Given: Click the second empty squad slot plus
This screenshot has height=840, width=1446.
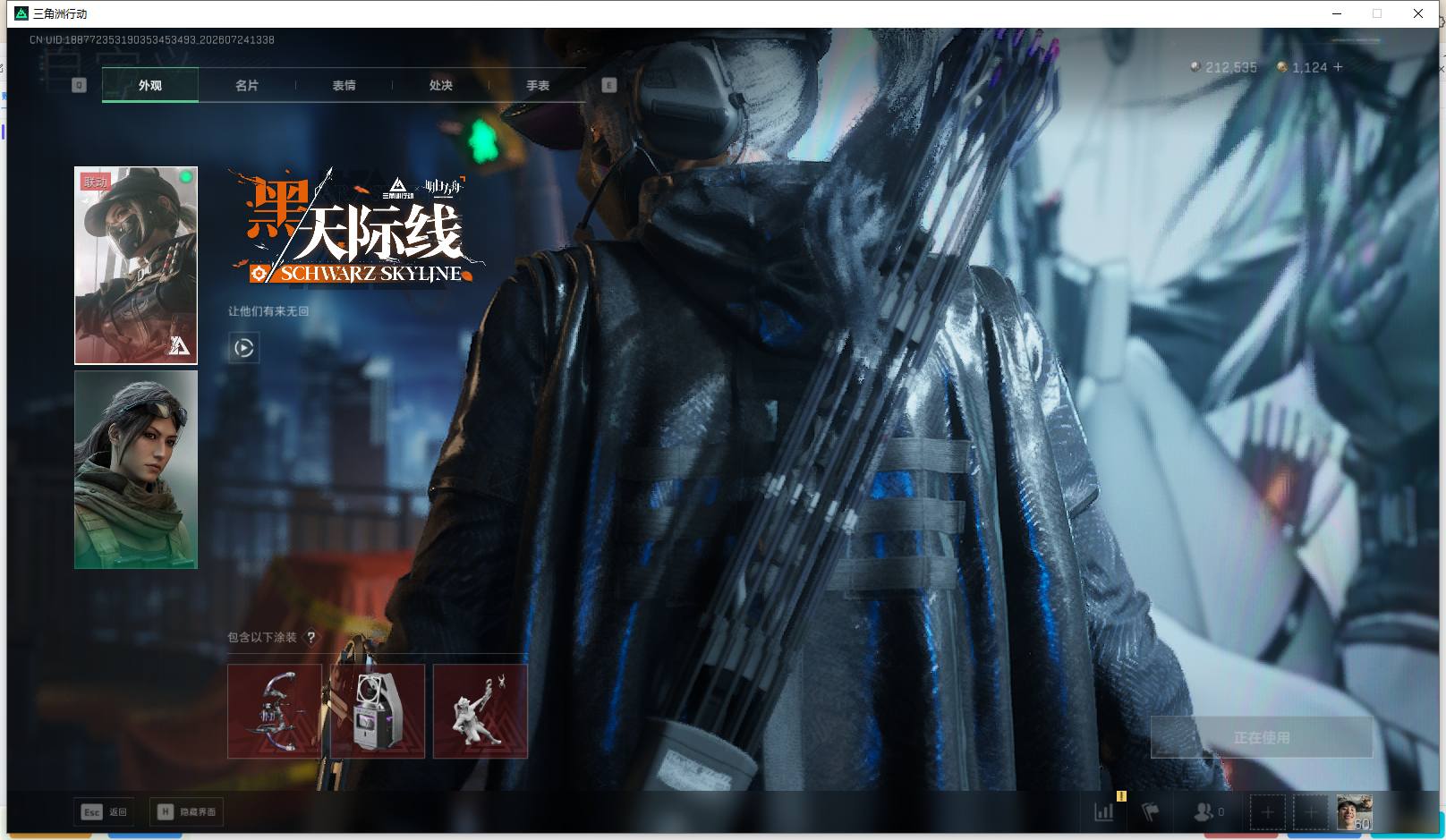Looking at the screenshot, I should [x=1311, y=812].
